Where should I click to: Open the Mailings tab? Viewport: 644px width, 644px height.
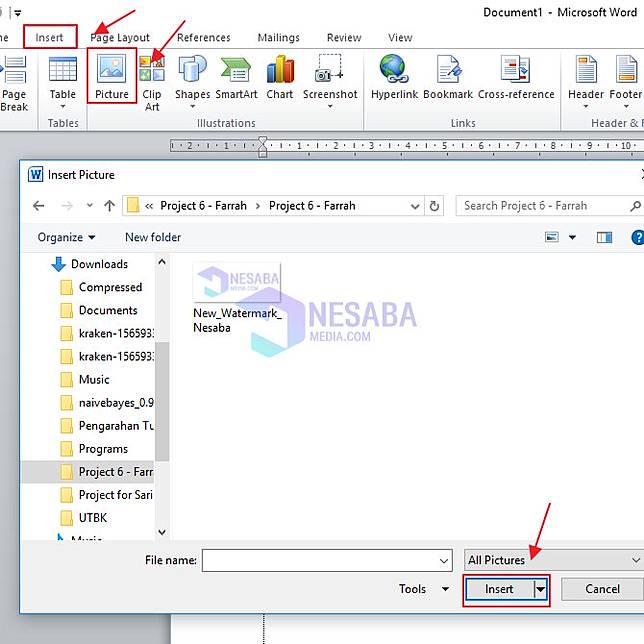(278, 37)
